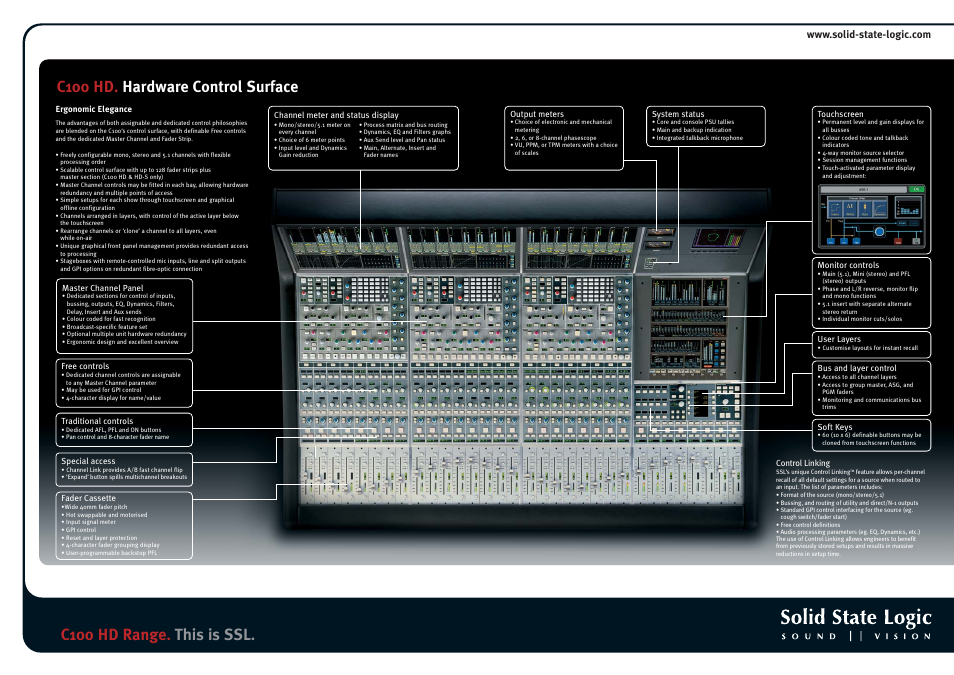Click the "Traditional controls" heading

97,421
